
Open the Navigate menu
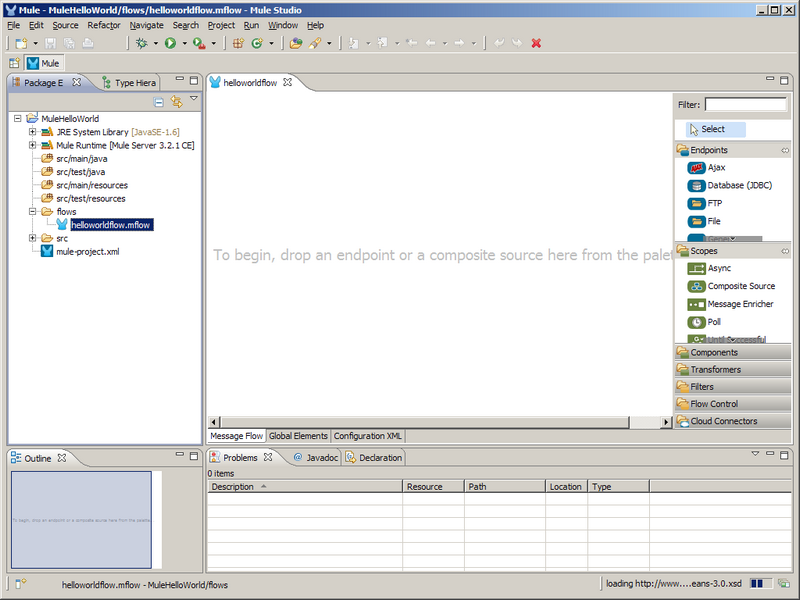click(146, 25)
